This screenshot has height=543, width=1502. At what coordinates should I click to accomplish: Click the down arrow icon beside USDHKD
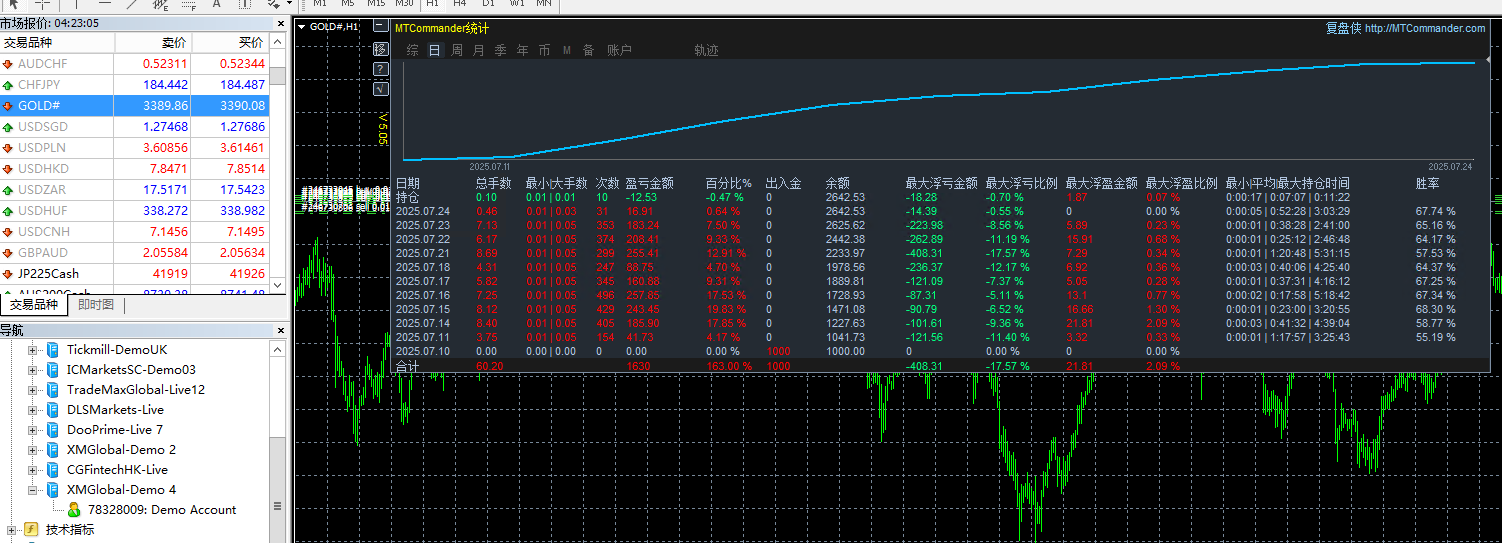coord(8,169)
